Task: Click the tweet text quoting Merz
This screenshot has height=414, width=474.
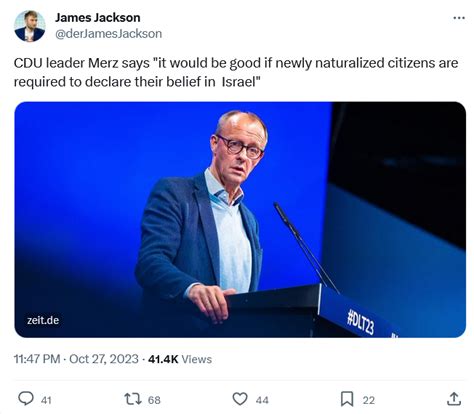Action: coord(236,72)
